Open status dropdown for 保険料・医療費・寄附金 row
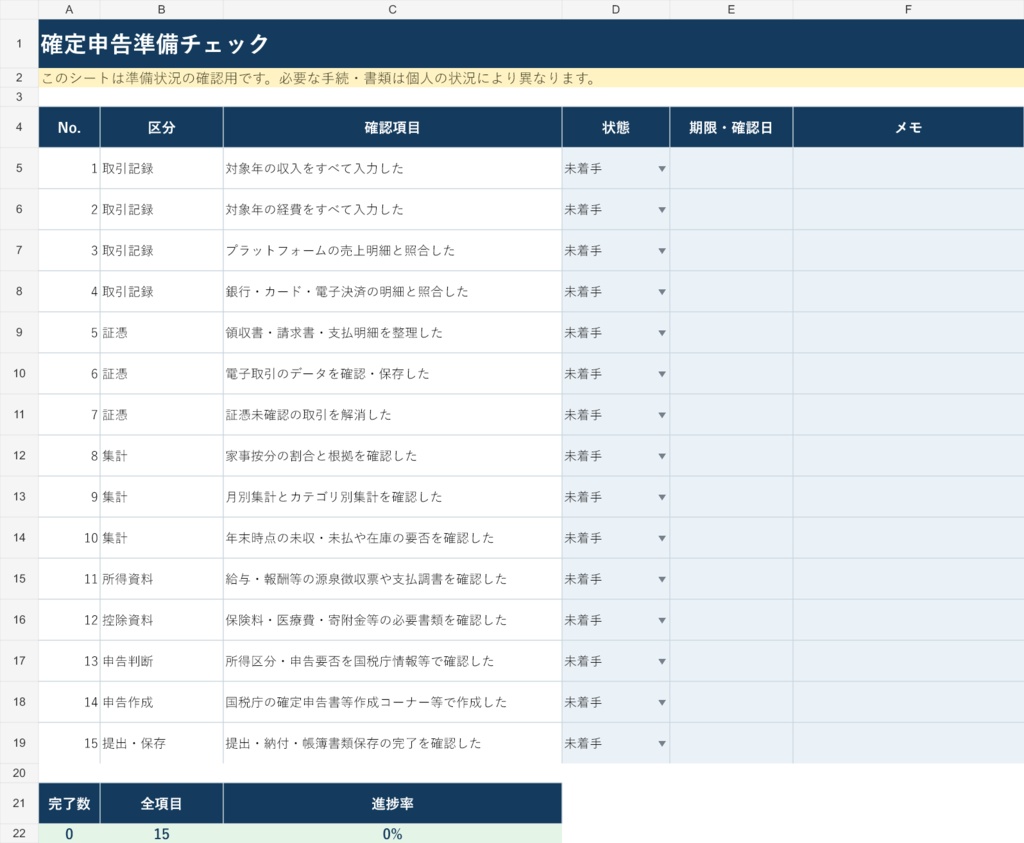Viewport: 1024px width, 843px height. coord(662,621)
